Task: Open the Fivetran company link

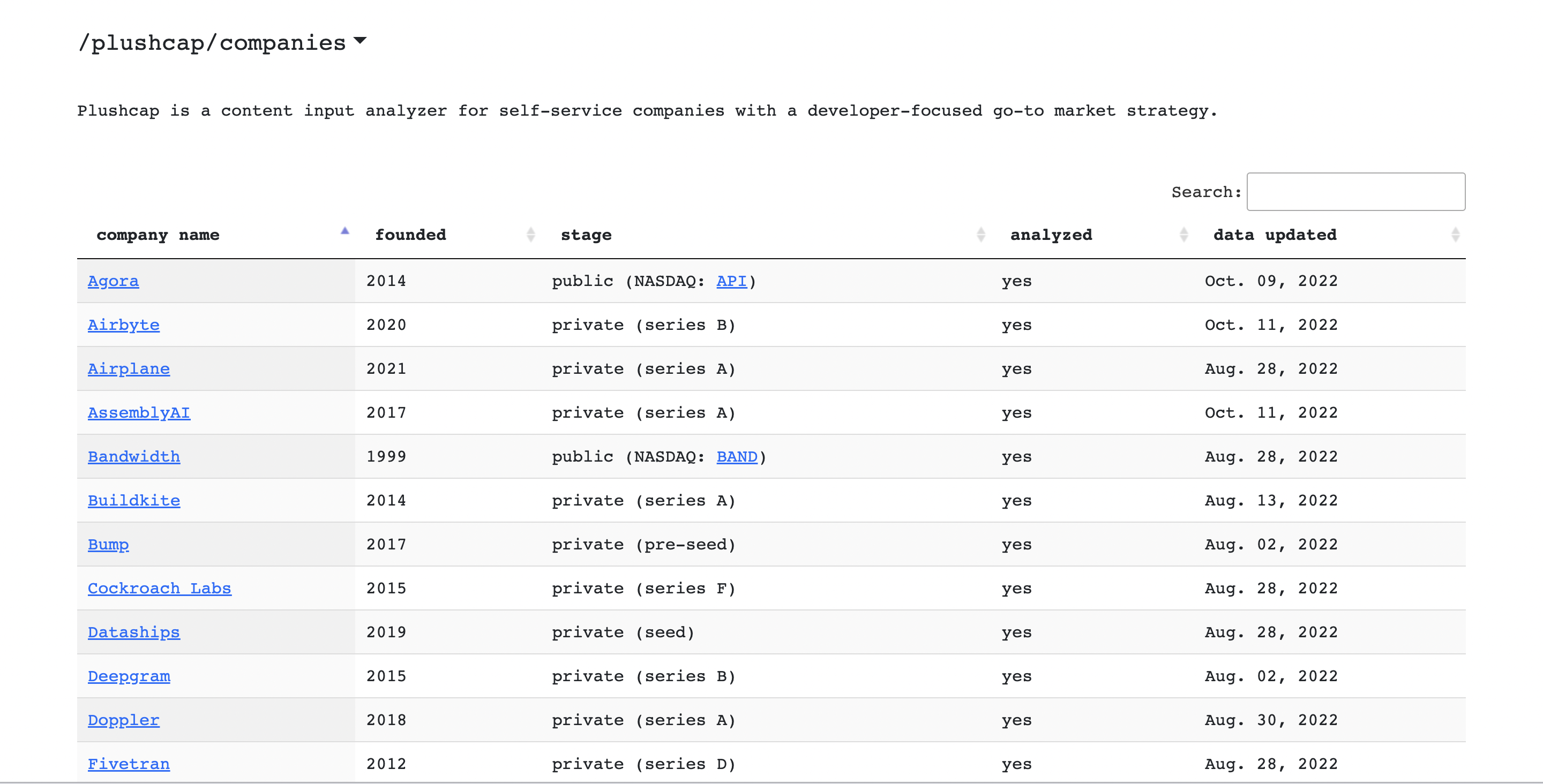Action: tap(129, 764)
